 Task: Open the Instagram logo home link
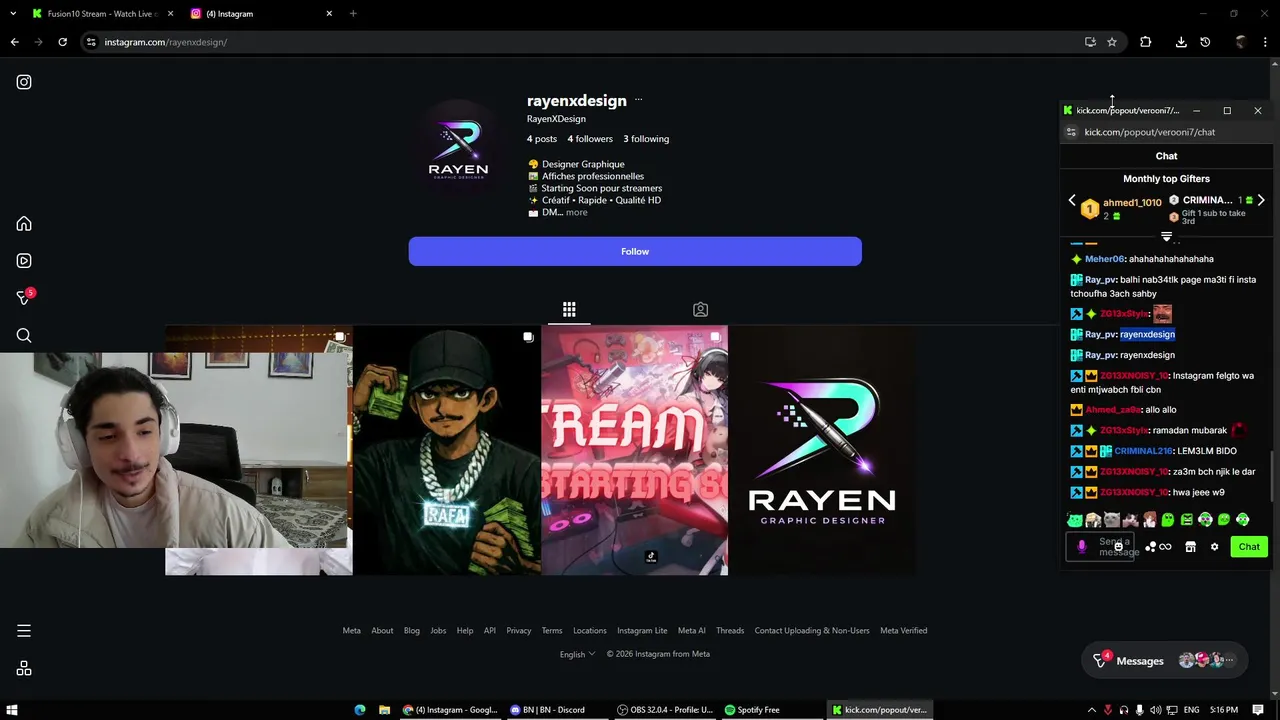coord(24,82)
